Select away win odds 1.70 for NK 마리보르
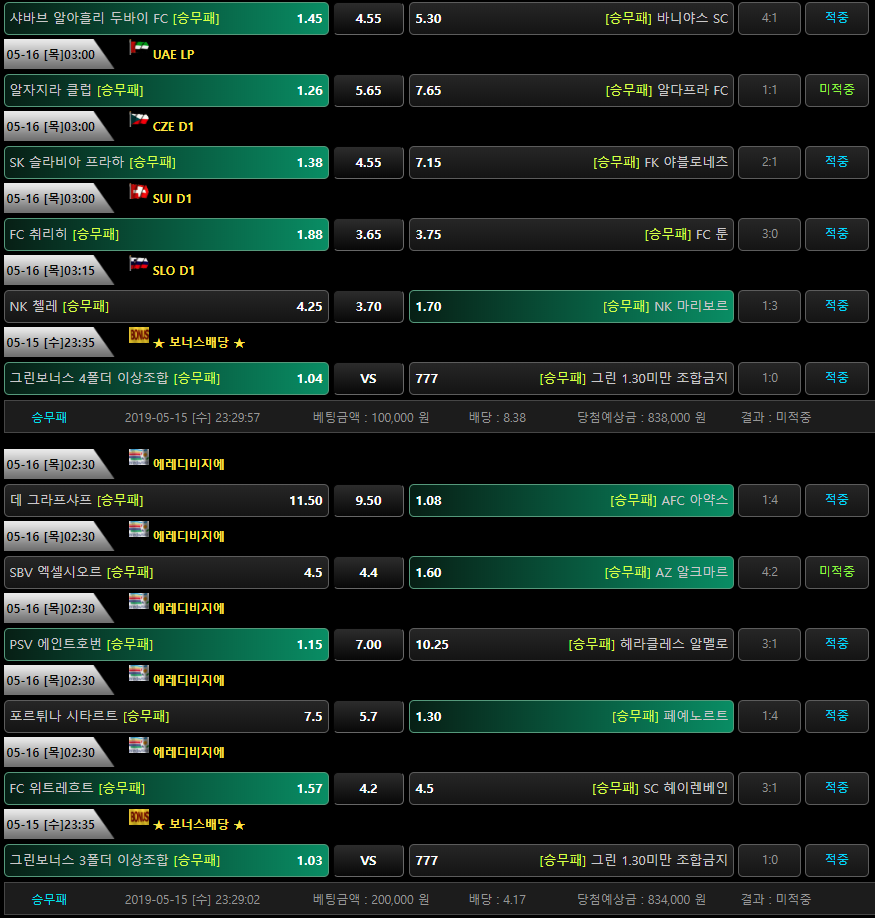875x918 pixels. click(571, 307)
